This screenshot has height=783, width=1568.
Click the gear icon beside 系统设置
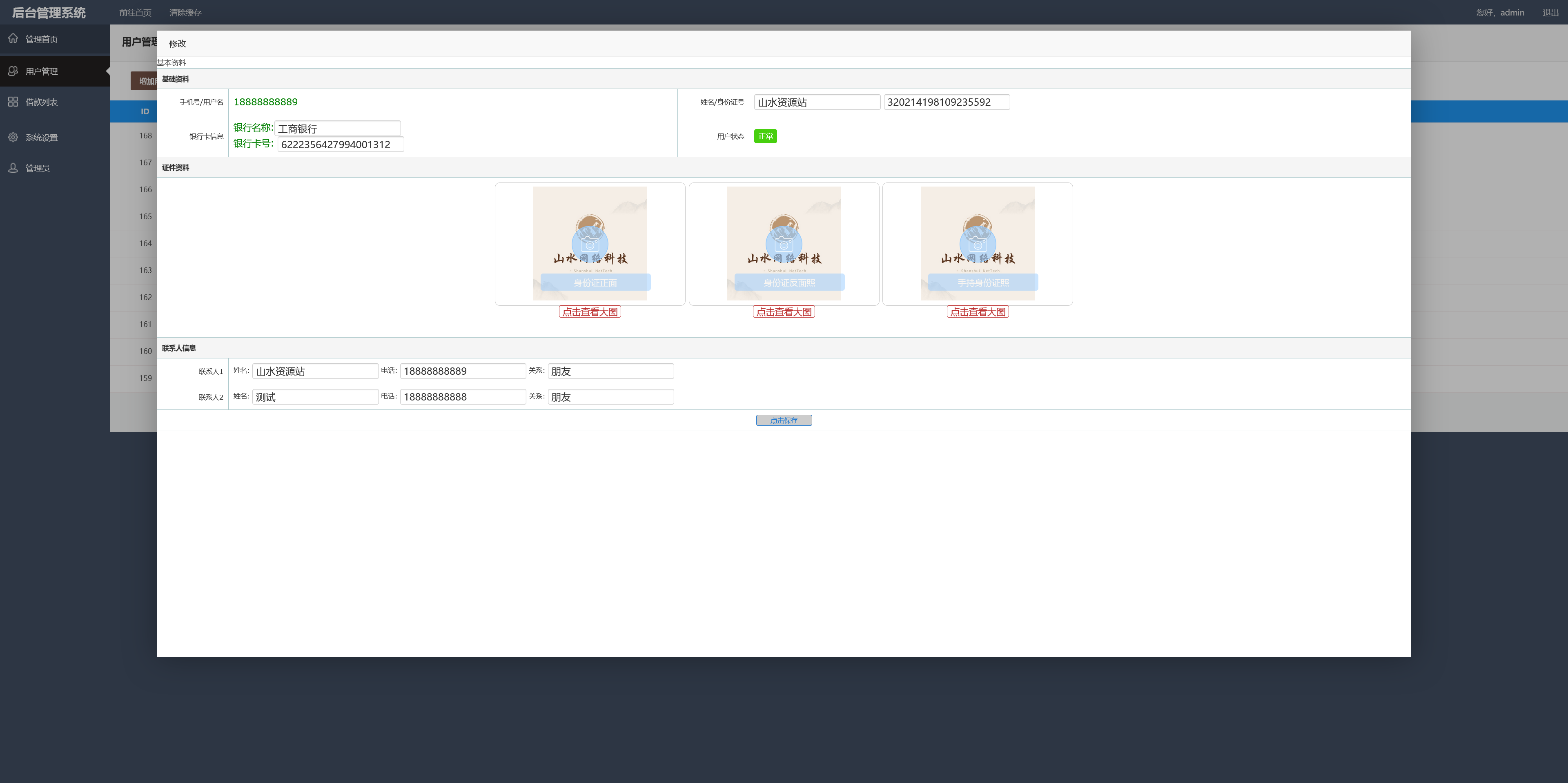click(13, 137)
